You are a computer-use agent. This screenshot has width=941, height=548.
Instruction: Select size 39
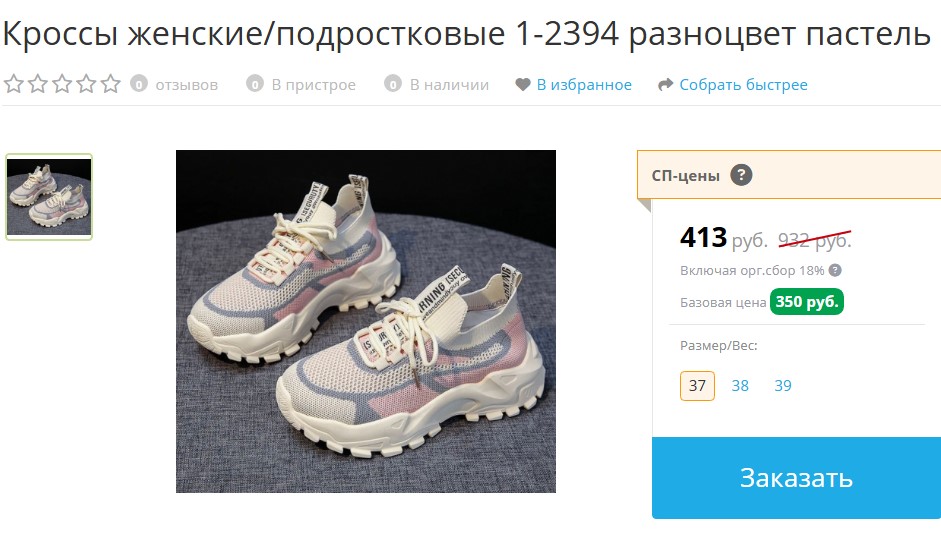[x=783, y=385]
